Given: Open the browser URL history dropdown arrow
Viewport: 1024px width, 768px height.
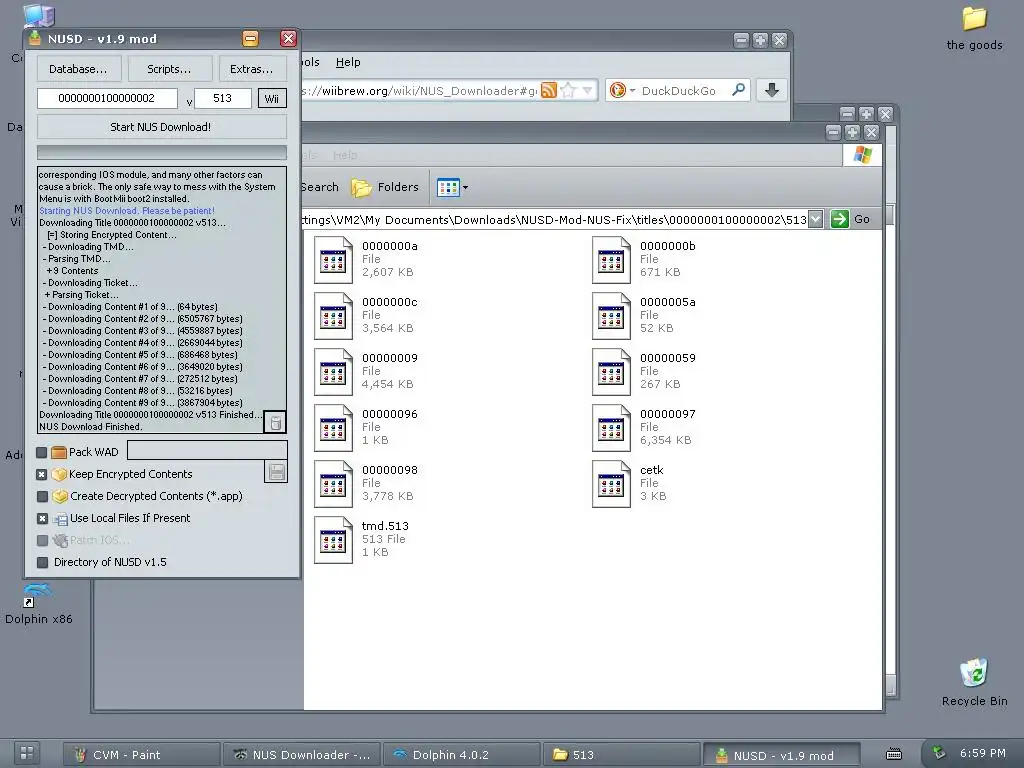Looking at the screenshot, I should [587, 90].
